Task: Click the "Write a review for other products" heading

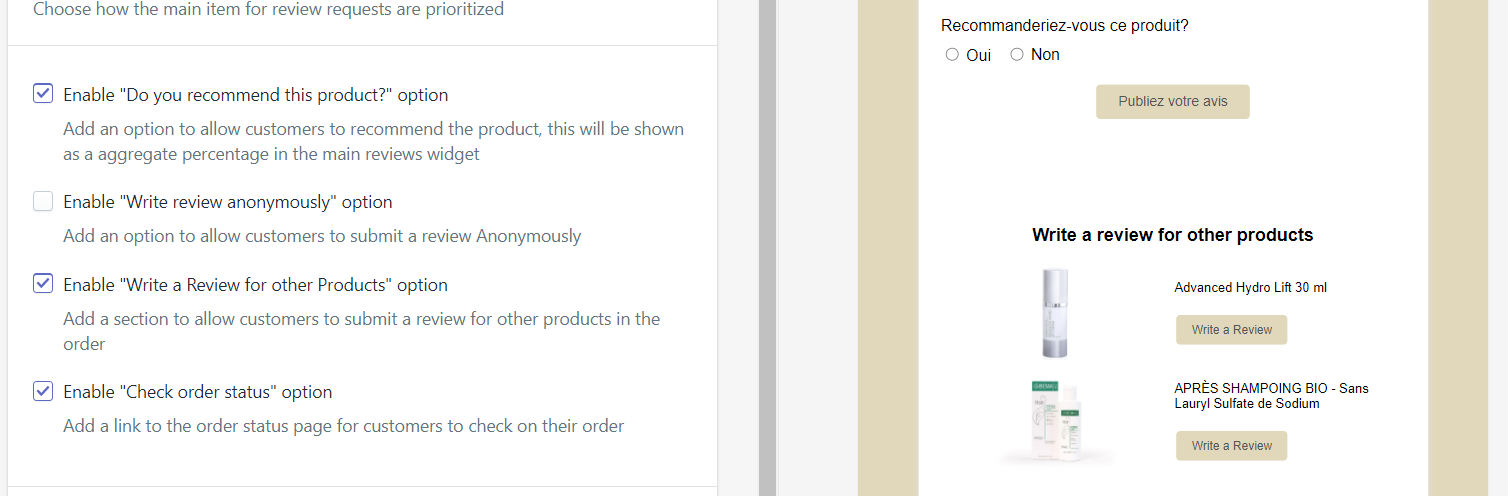Action: point(1172,235)
